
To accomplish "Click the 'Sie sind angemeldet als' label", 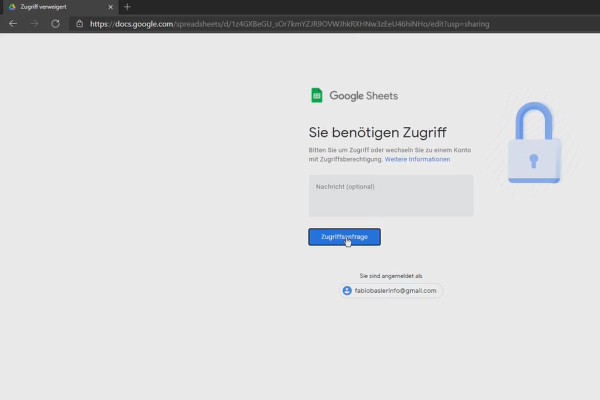I will (391, 276).
